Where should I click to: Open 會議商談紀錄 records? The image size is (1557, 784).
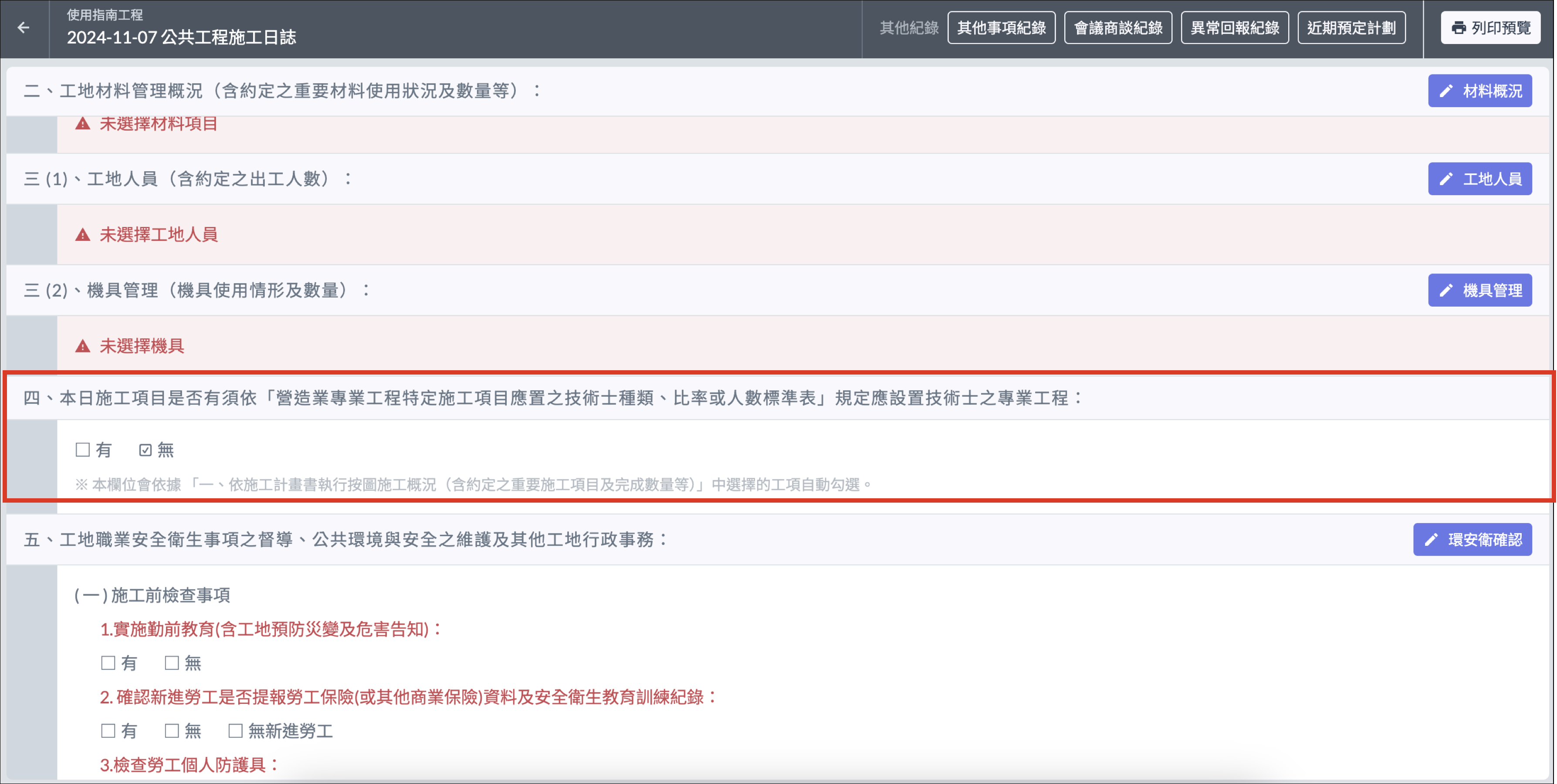tap(1117, 28)
